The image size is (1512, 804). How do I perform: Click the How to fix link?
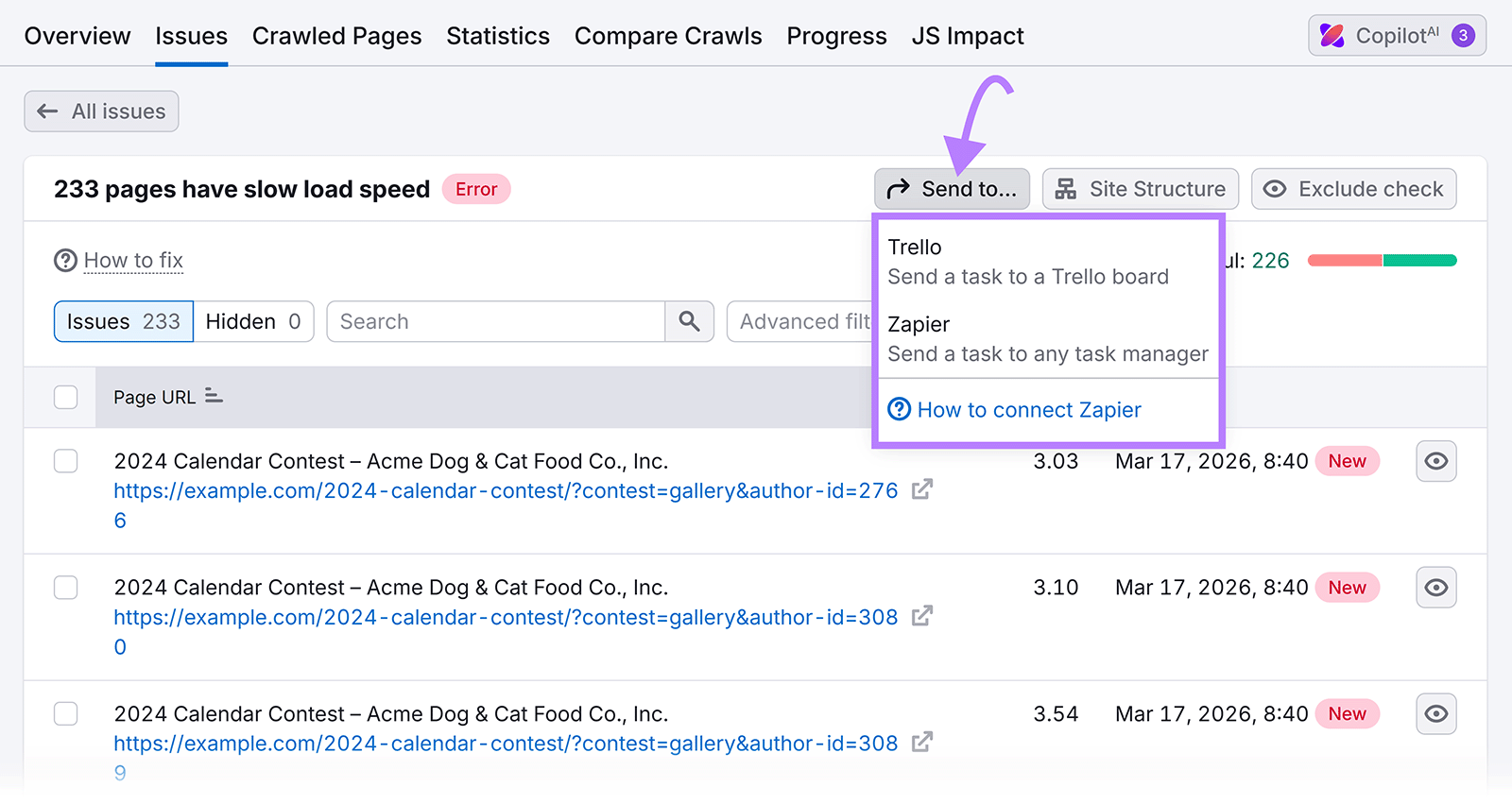(x=133, y=260)
